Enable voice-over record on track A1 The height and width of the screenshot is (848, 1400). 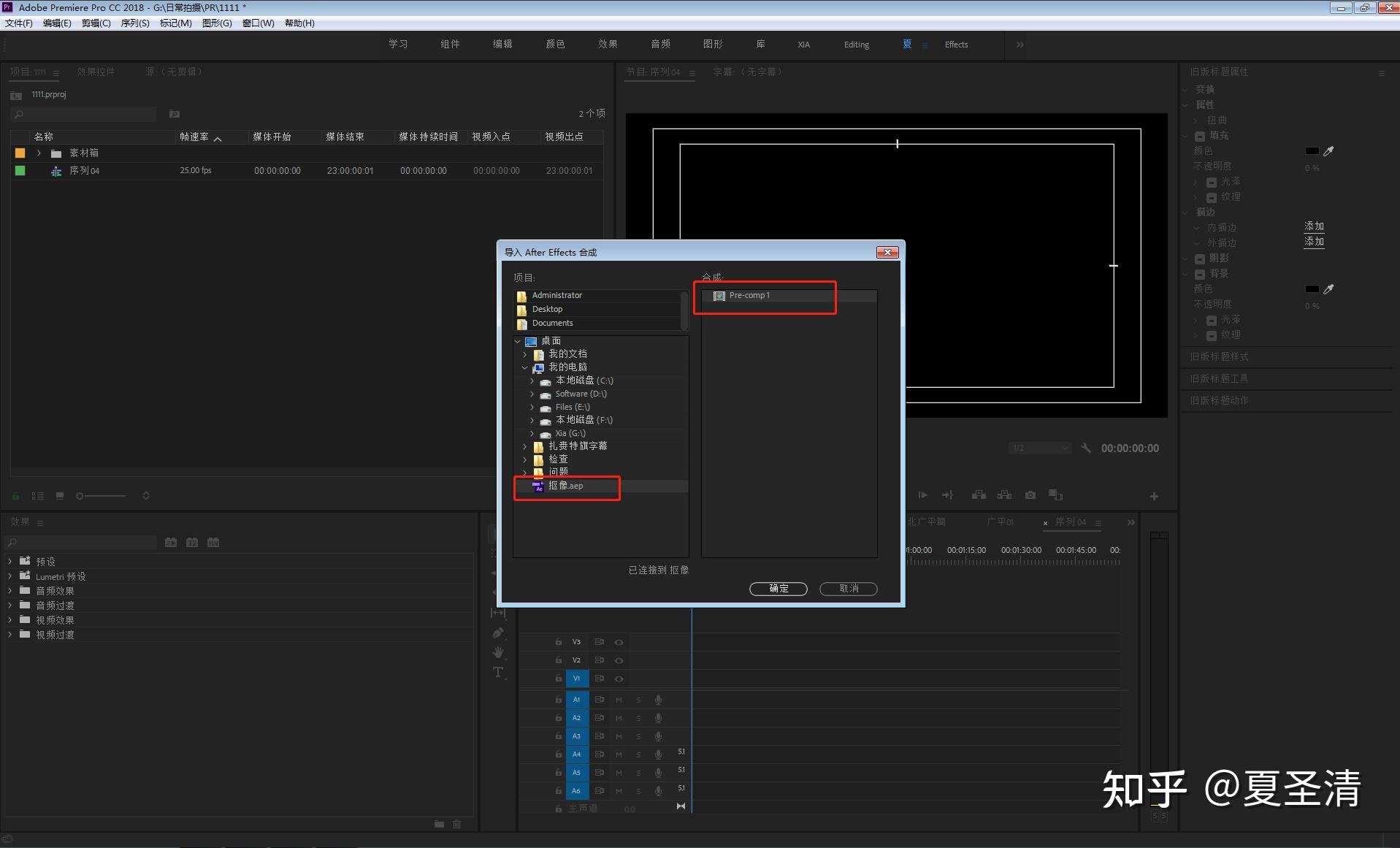(658, 700)
